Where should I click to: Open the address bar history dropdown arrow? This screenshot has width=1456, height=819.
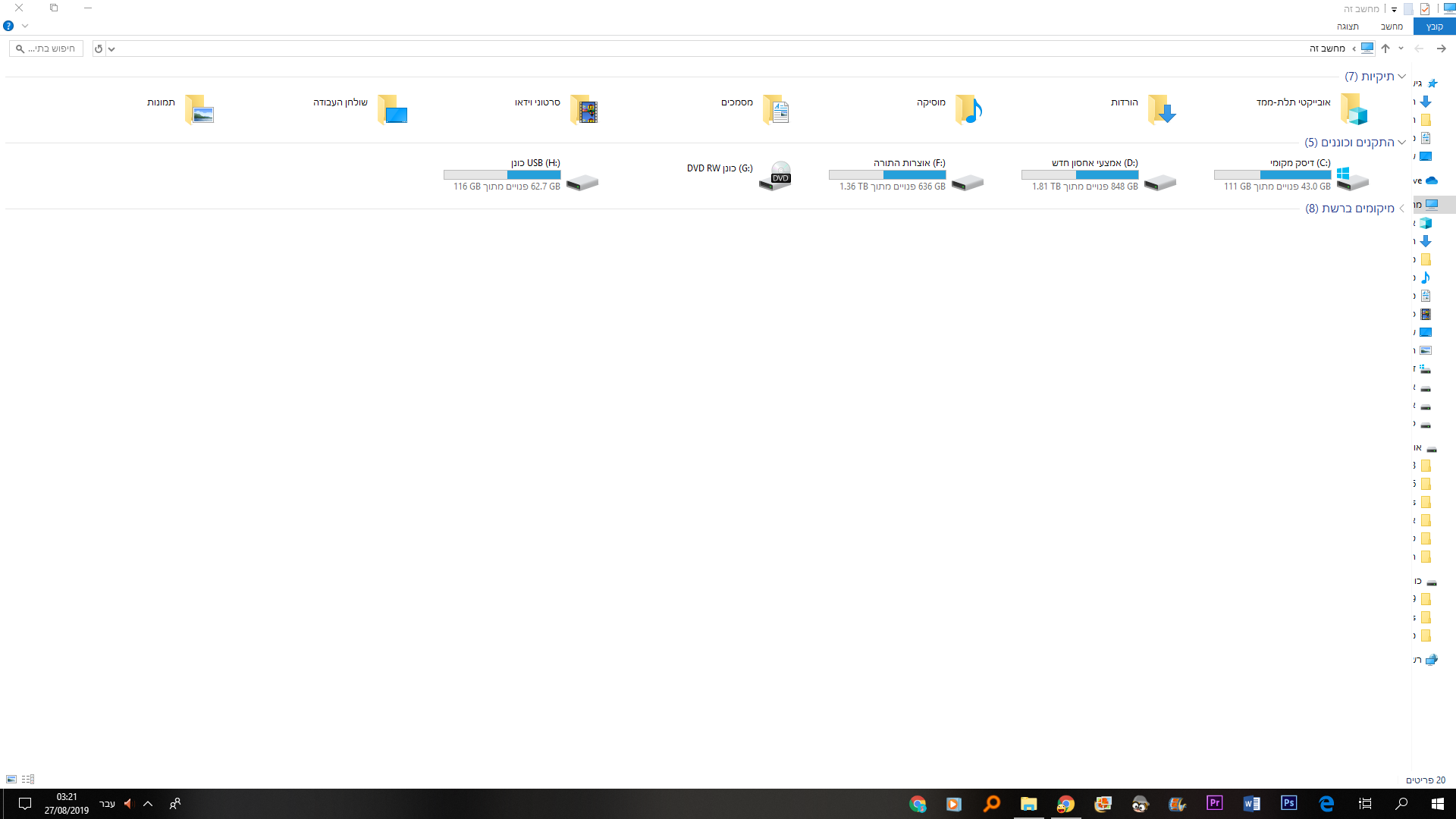(x=111, y=49)
